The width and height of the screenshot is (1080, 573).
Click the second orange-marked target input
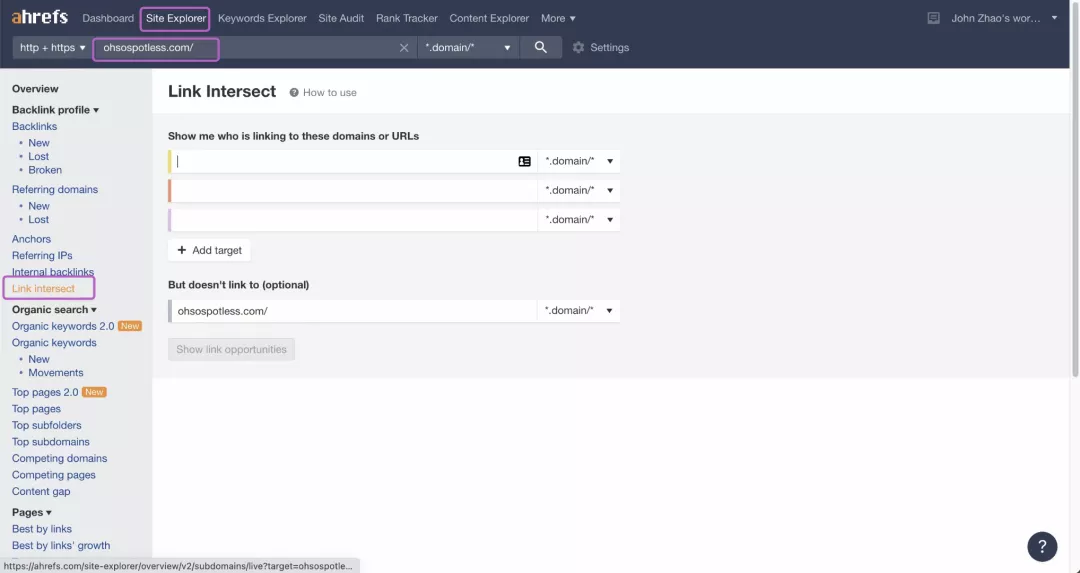(x=353, y=190)
